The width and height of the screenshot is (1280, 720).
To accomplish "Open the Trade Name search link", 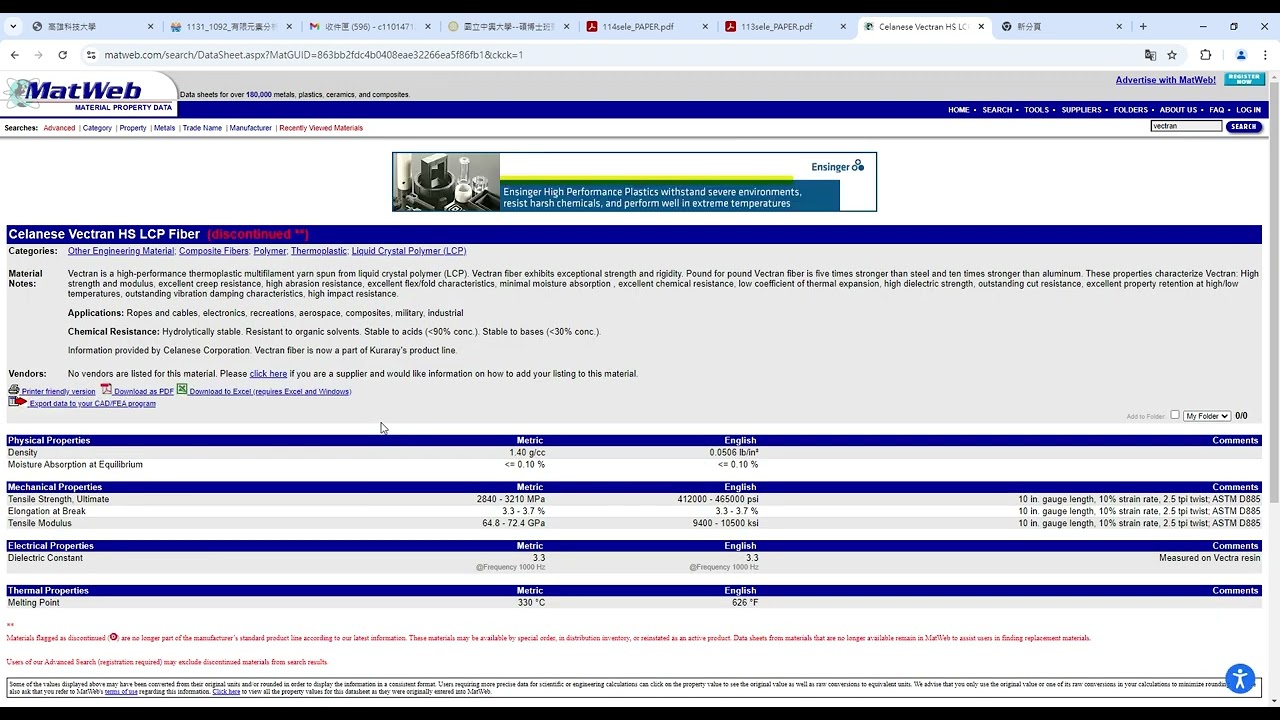I will click(x=202, y=128).
